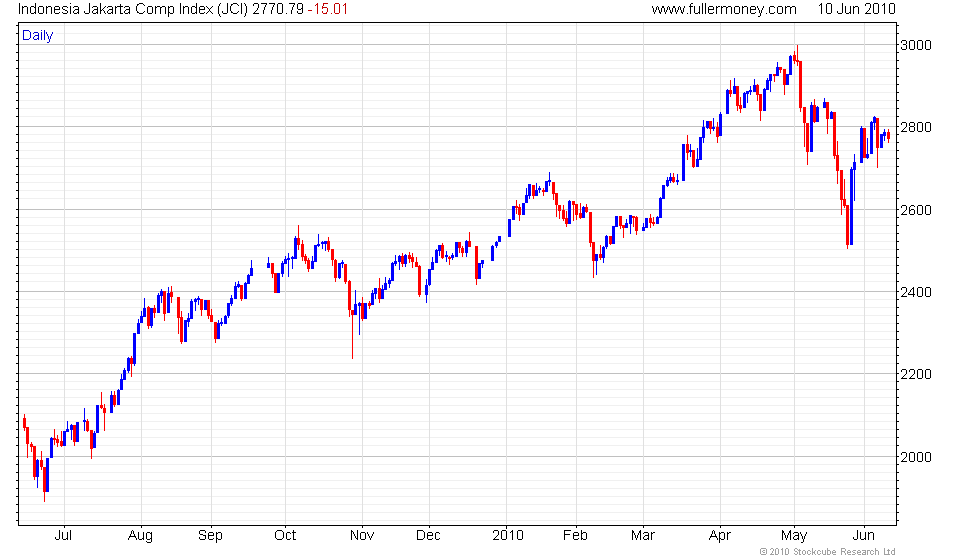Click the 3000 price axis label
Screen dimensions: 980x560
(916, 45)
